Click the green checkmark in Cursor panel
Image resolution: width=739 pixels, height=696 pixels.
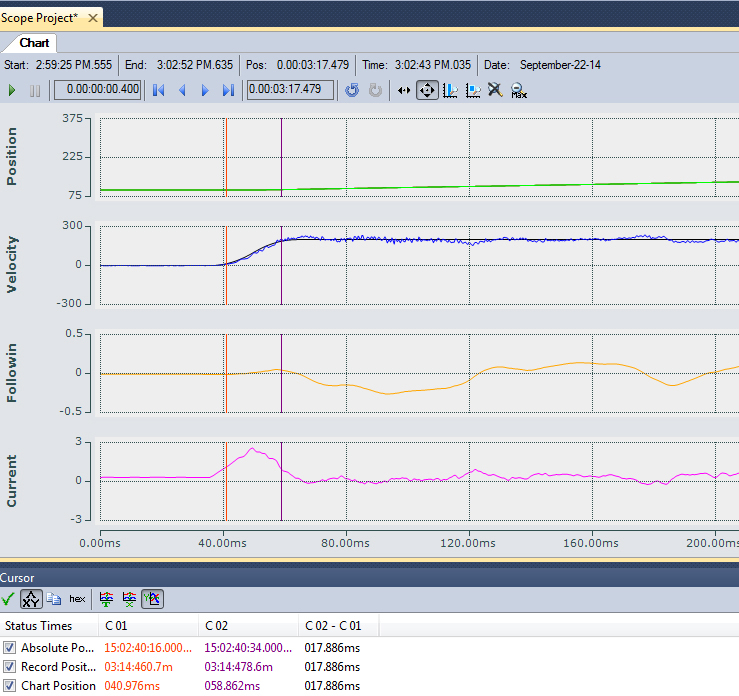(8, 599)
